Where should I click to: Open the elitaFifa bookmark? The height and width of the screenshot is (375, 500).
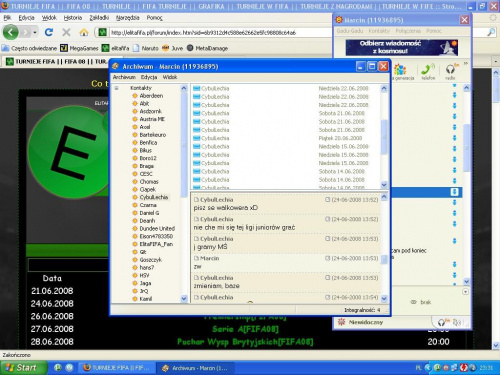pyautogui.click(x=115, y=48)
